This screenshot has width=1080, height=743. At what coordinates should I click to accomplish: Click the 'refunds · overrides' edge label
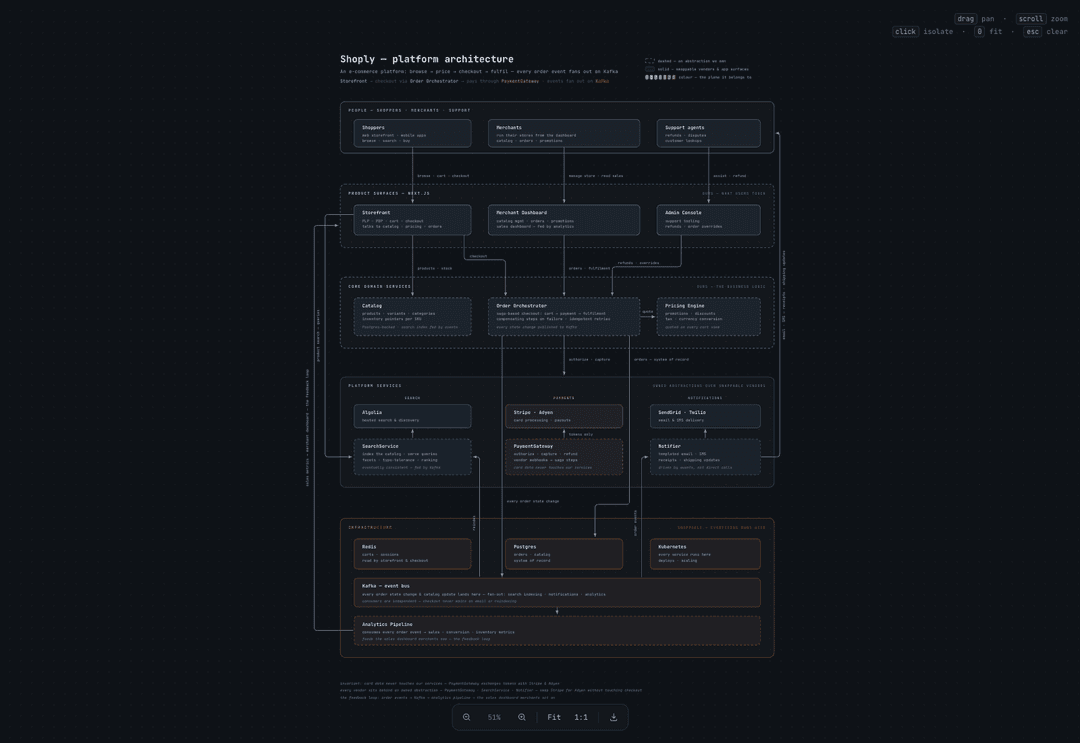pos(638,263)
